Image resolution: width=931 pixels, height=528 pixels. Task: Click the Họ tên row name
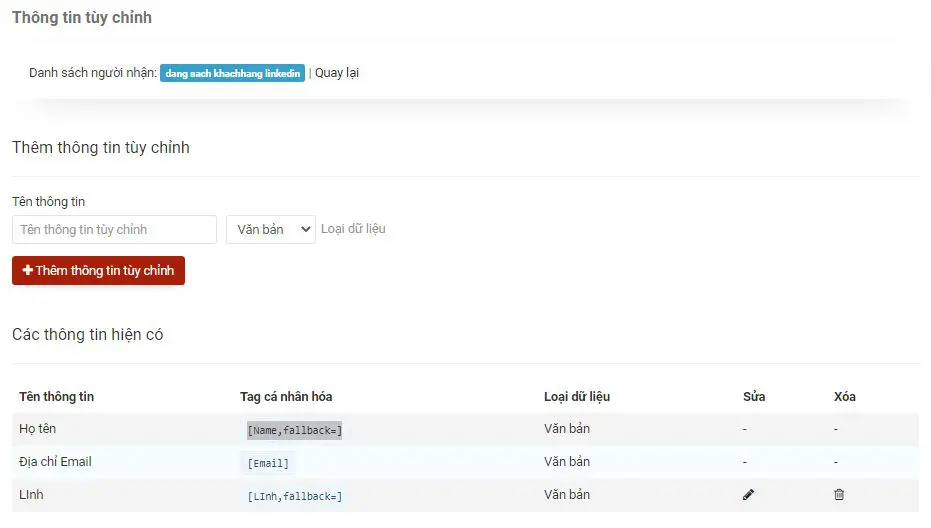pyautogui.click(x=38, y=429)
